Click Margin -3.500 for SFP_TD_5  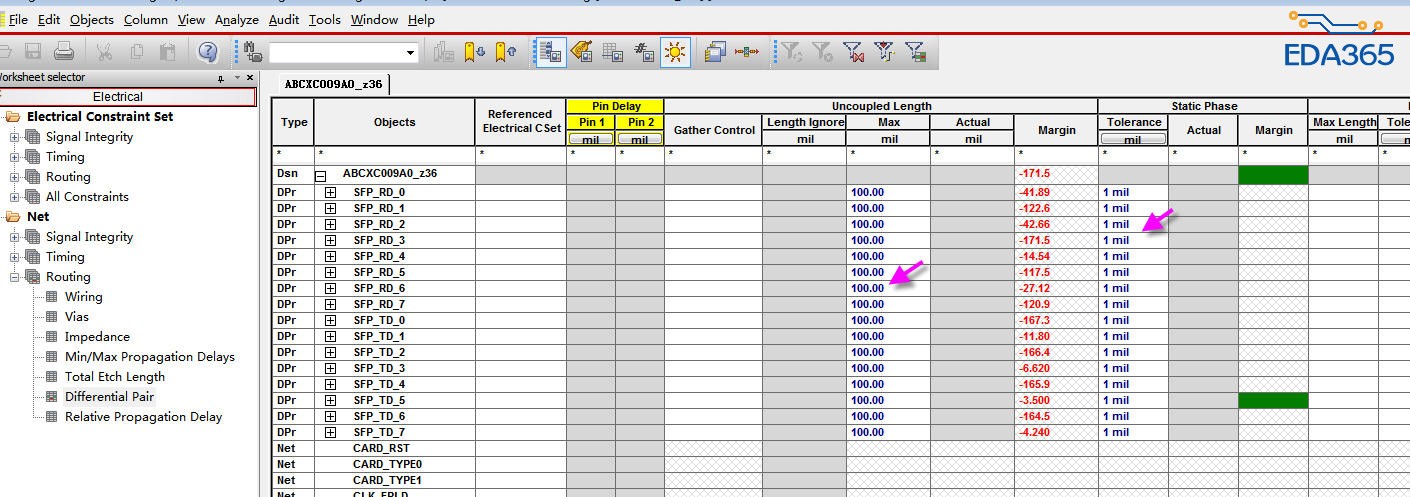coord(1055,400)
